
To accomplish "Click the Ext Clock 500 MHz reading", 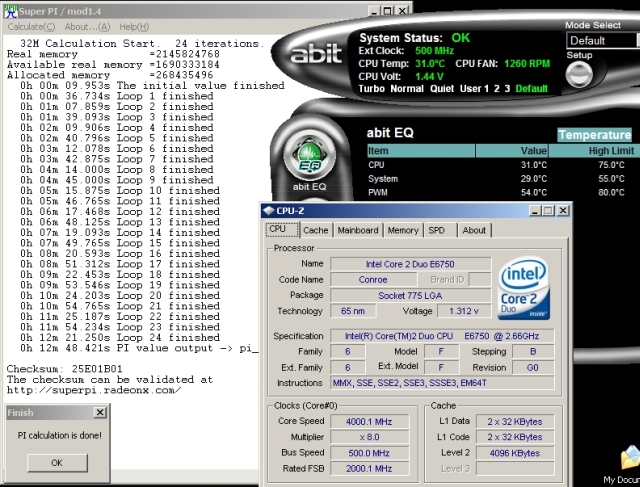I will point(406,51).
